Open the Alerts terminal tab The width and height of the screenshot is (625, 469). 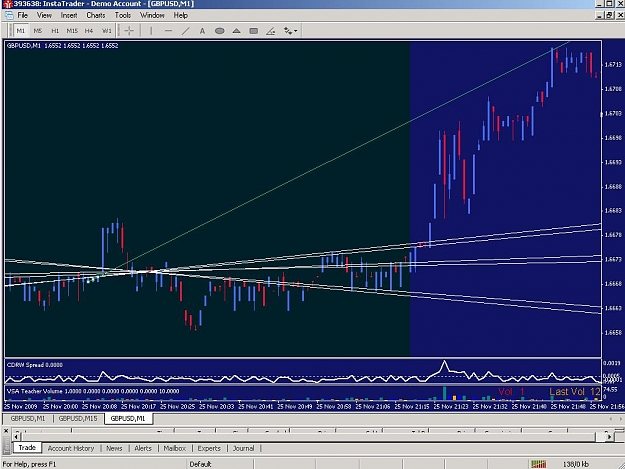(x=143, y=448)
